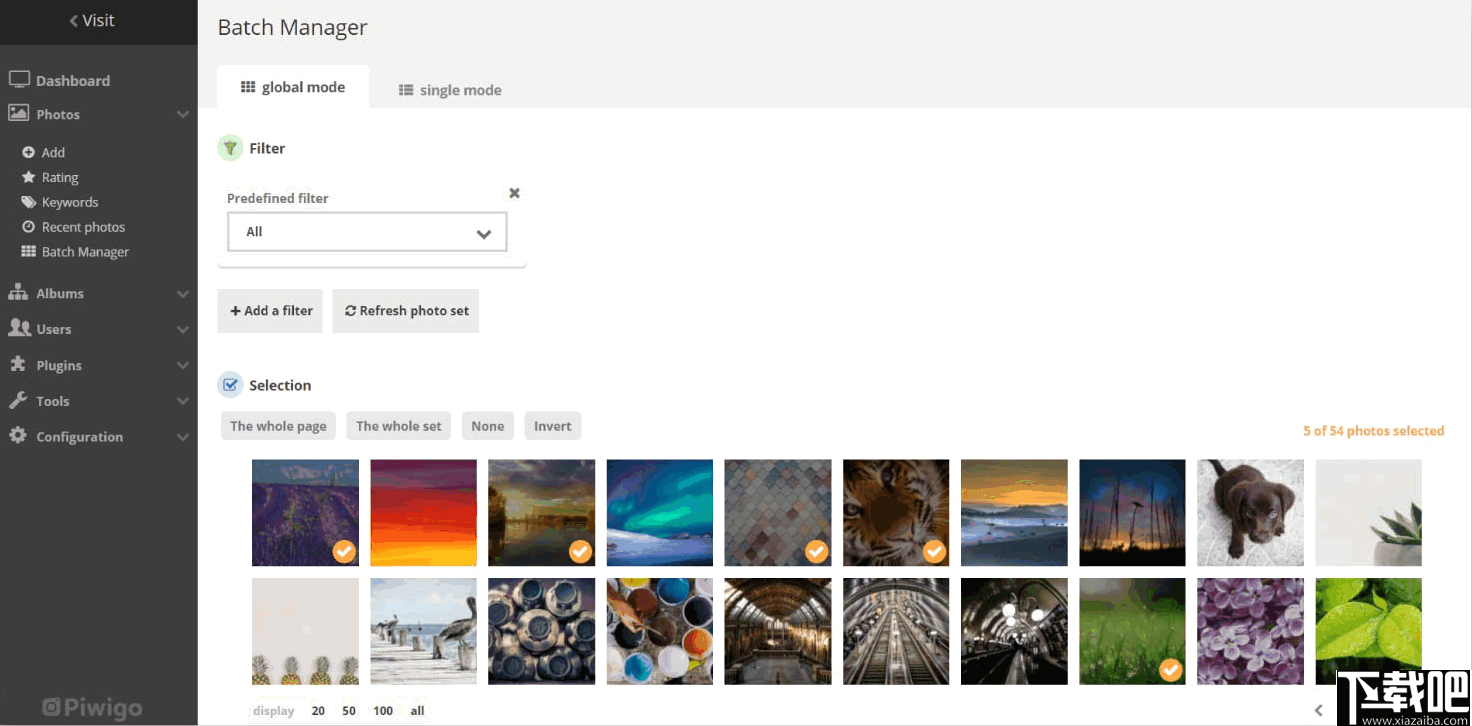Deselect the colored roof tiles photo

coord(777,513)
